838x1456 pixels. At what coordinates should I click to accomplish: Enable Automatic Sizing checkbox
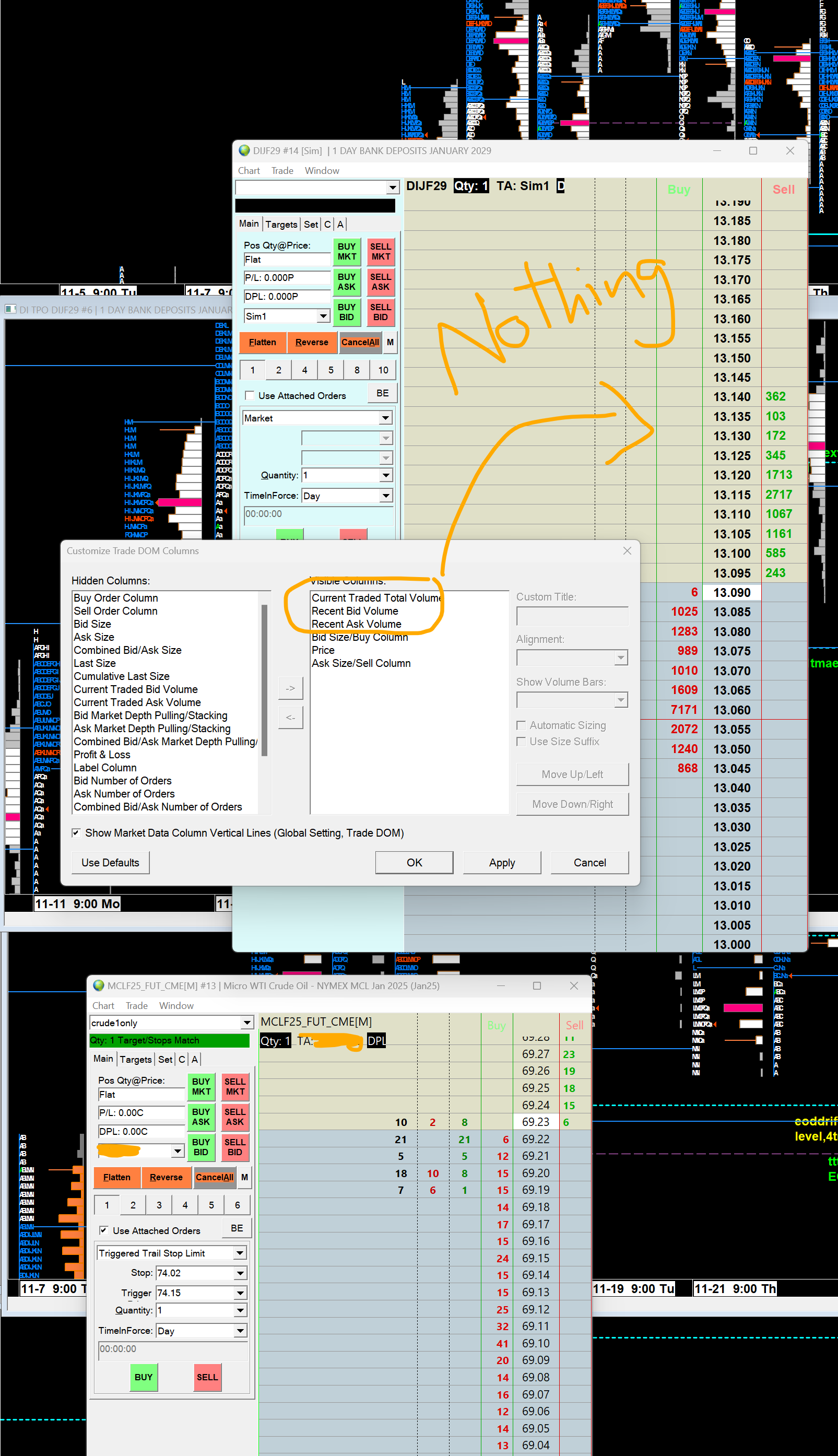[521, 725]
